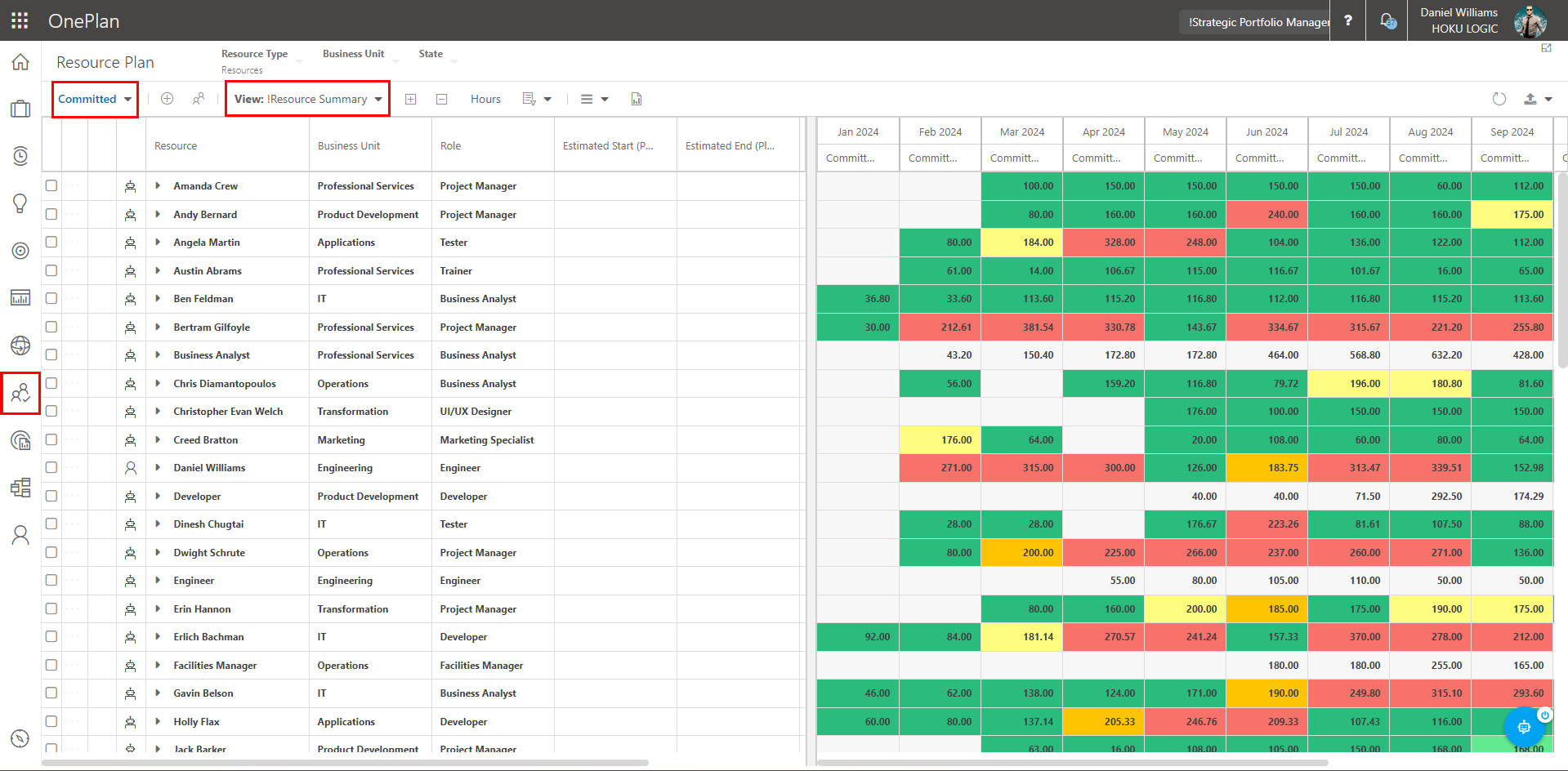Open the OnePlan home page icon
Screen dimensions: 1568x771
[20, 61]
